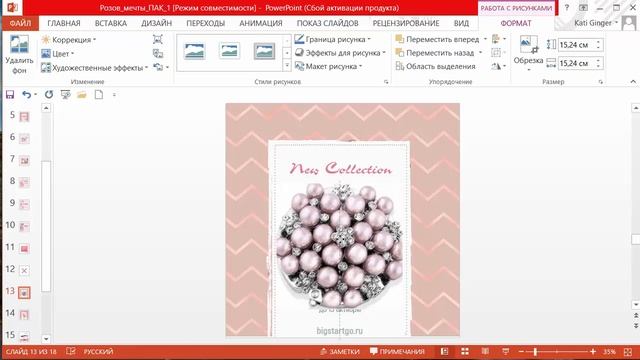Click Fit slide to window icon
The image size is (640, 360).
click(x=628, y=351)
